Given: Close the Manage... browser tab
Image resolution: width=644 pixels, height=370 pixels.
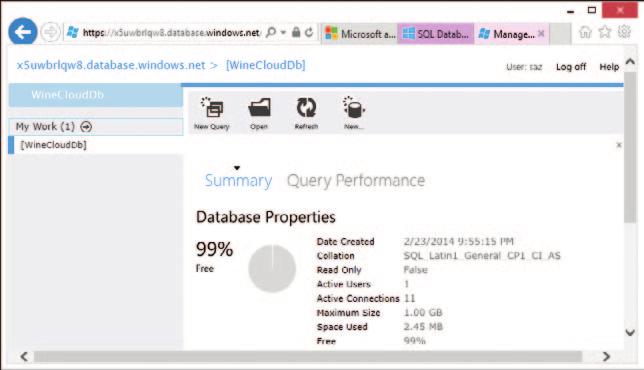Looking at the screenshot, I should [541, 34].
